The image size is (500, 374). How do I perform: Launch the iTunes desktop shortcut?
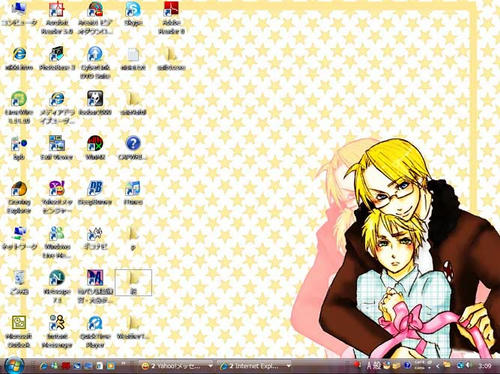(133, 193)
